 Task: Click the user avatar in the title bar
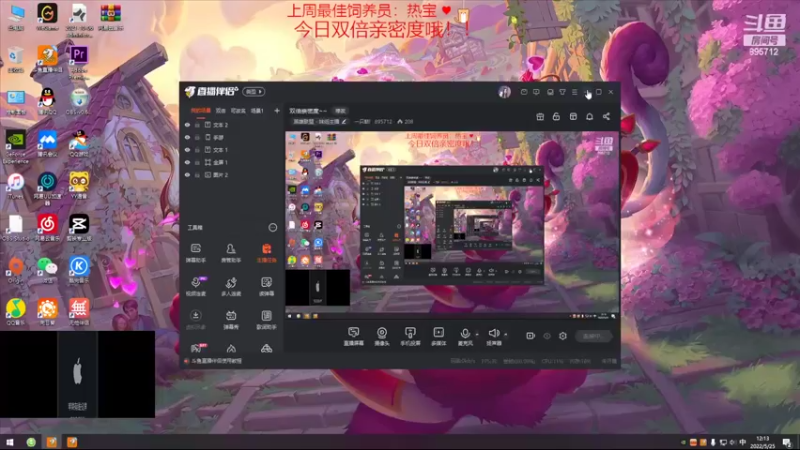point(504,92)
